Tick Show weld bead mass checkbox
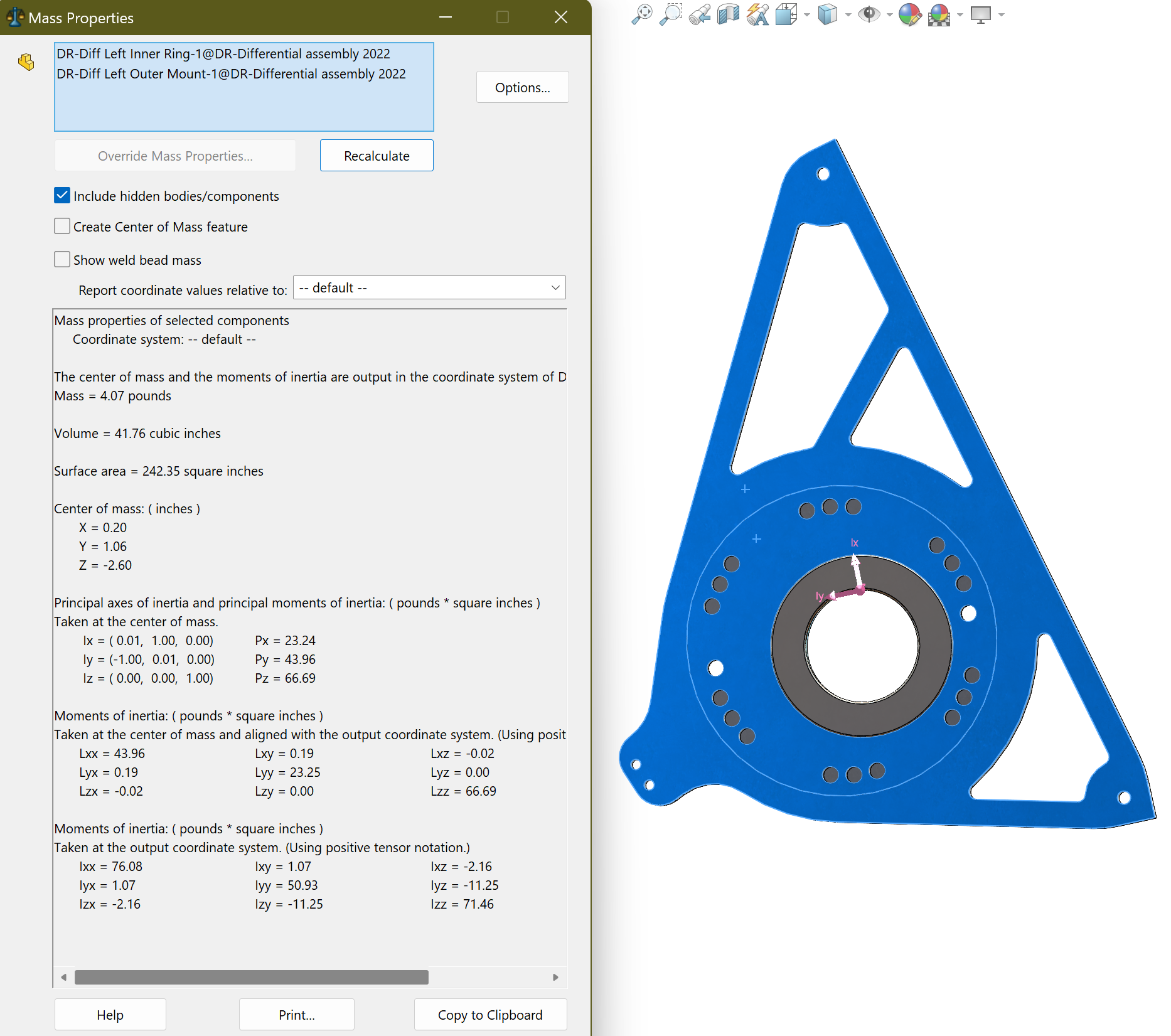The image size is (1171, 1036). point(62,259)
